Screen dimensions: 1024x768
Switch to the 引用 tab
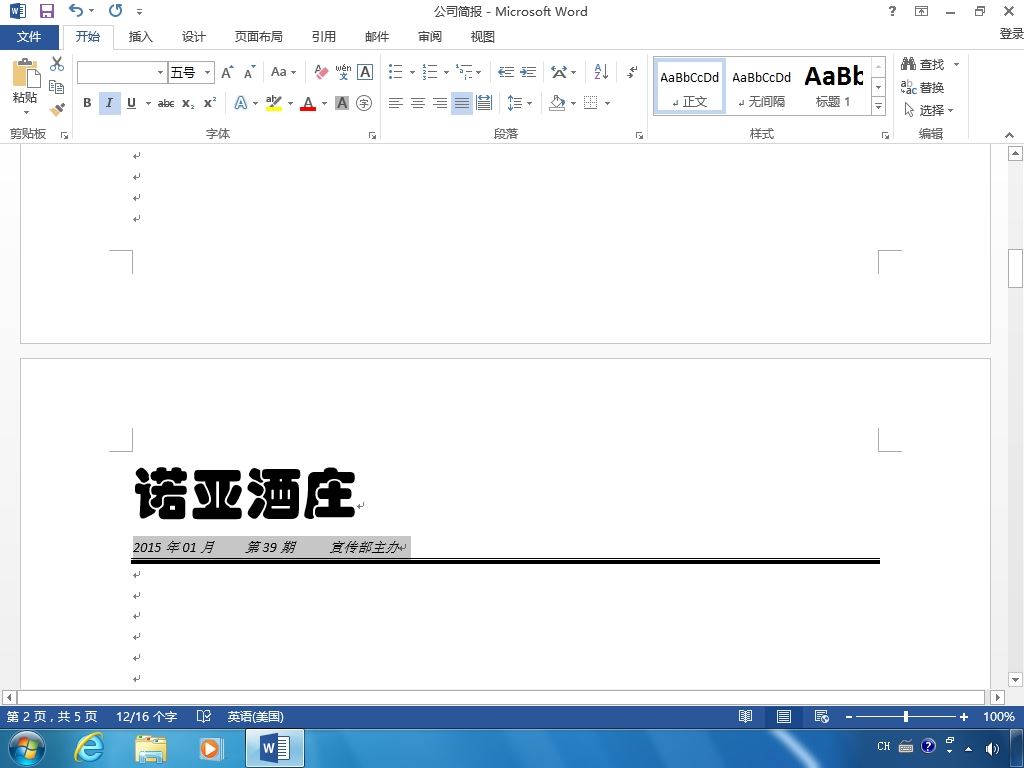point(323,37)
